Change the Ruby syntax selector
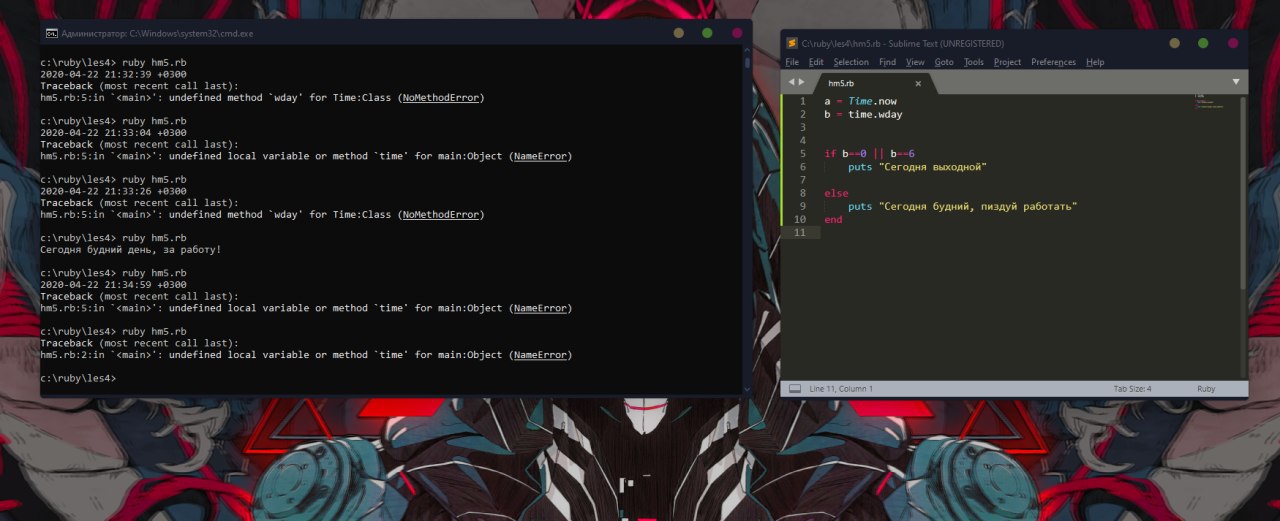1280x521 pixels. click(1206, 388)
